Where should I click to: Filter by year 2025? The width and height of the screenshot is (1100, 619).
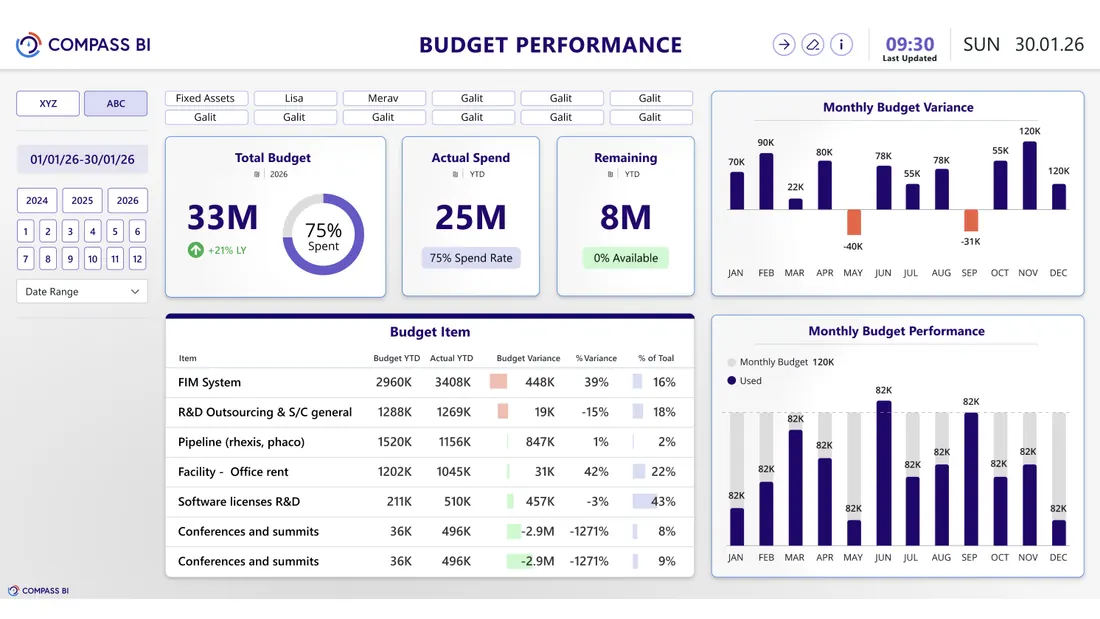pyautogui.click(x=82, y=200)
